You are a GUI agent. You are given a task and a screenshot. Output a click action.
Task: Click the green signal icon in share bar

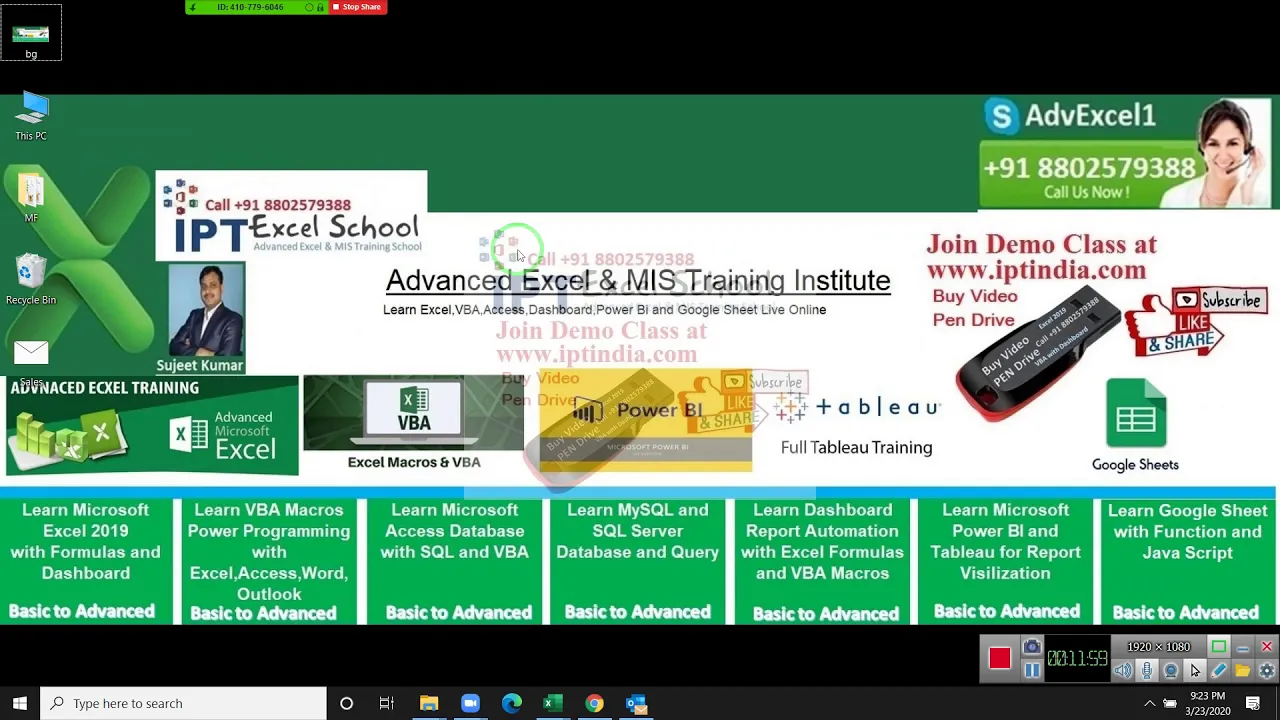(193, 7)
